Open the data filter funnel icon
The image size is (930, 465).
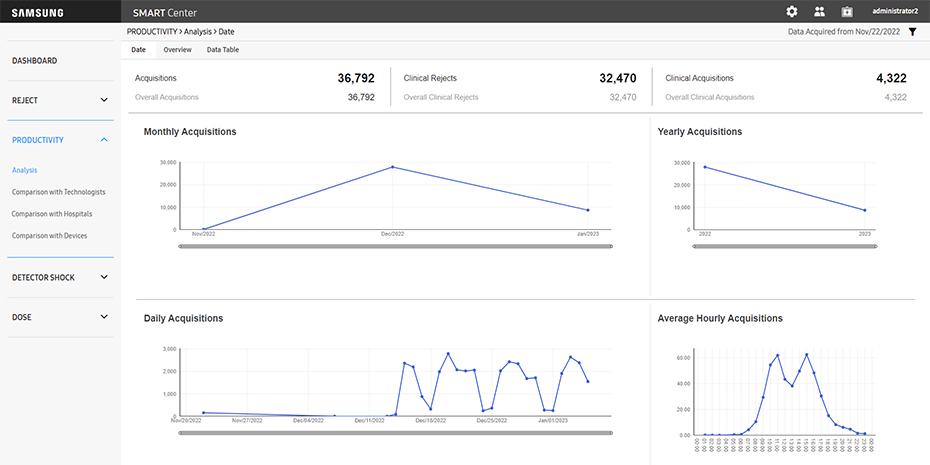(x=912, y=32)
